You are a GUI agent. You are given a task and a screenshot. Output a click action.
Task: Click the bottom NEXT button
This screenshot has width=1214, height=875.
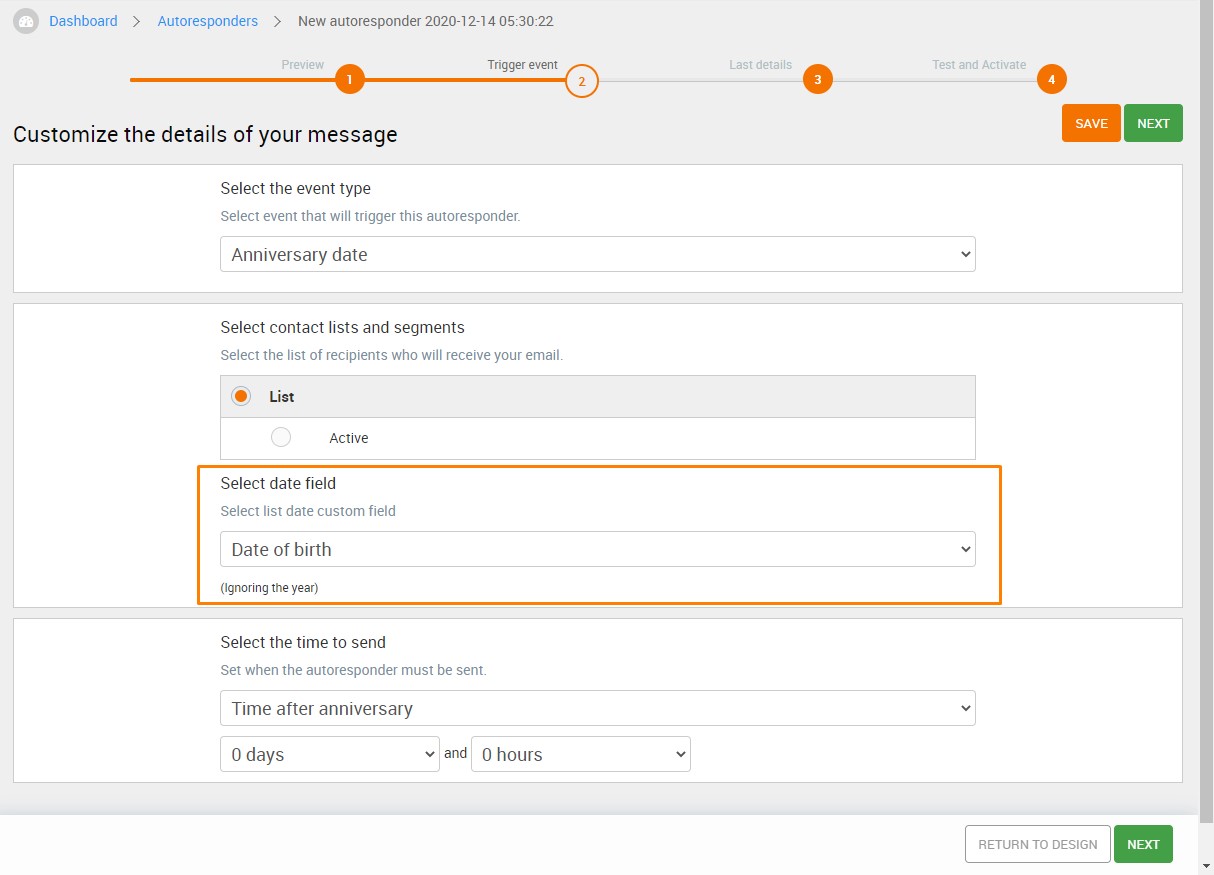1143,844
